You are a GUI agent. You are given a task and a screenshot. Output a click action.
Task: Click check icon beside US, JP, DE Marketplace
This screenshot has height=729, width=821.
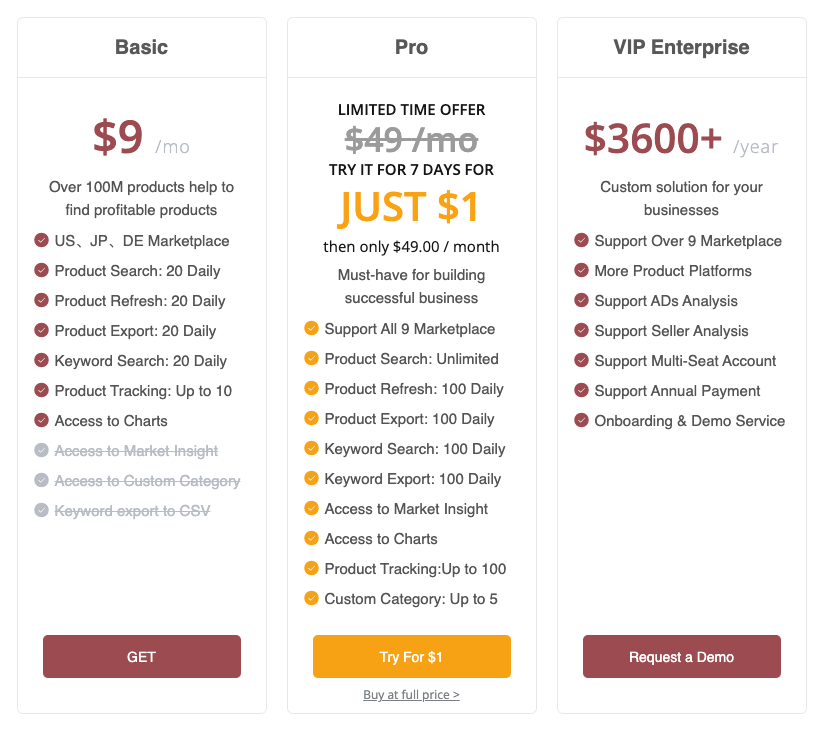coord(41,241)
